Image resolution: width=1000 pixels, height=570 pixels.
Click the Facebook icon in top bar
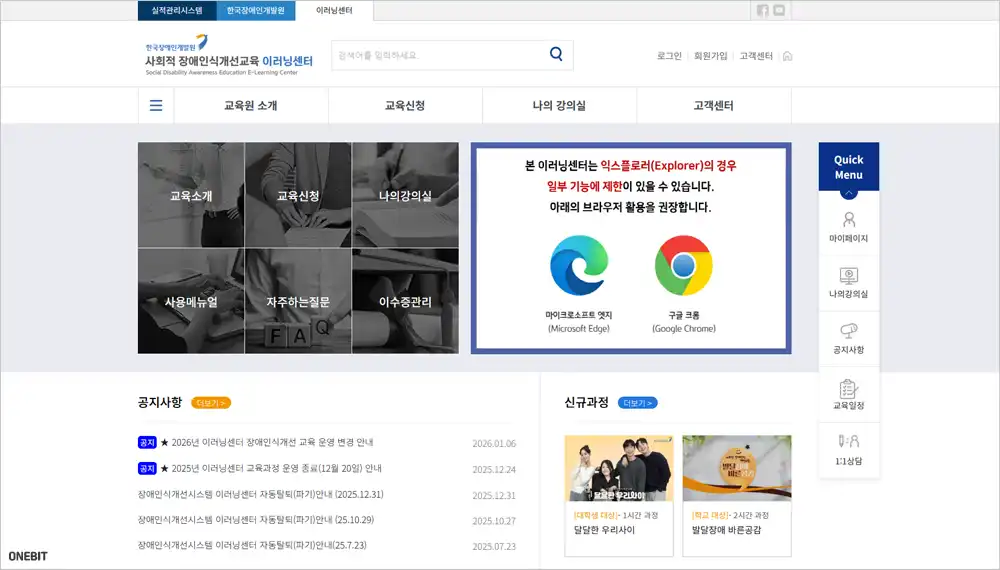[762, 10]
